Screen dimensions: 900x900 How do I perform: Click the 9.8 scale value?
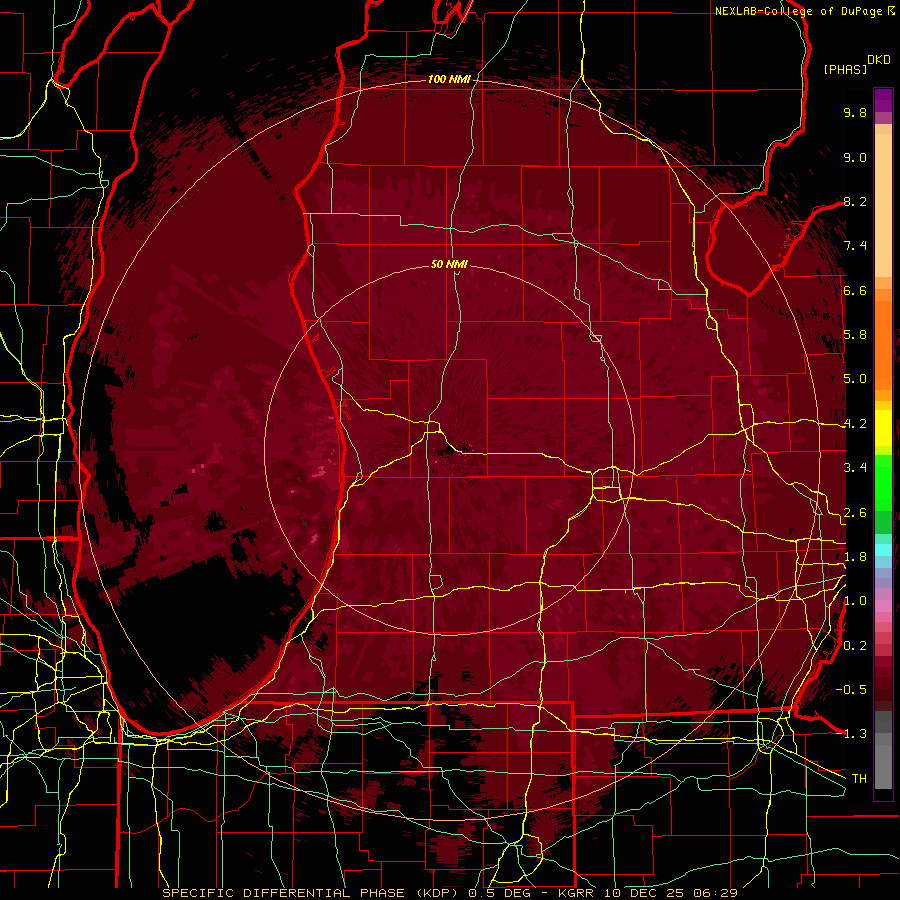coord(855,112)
